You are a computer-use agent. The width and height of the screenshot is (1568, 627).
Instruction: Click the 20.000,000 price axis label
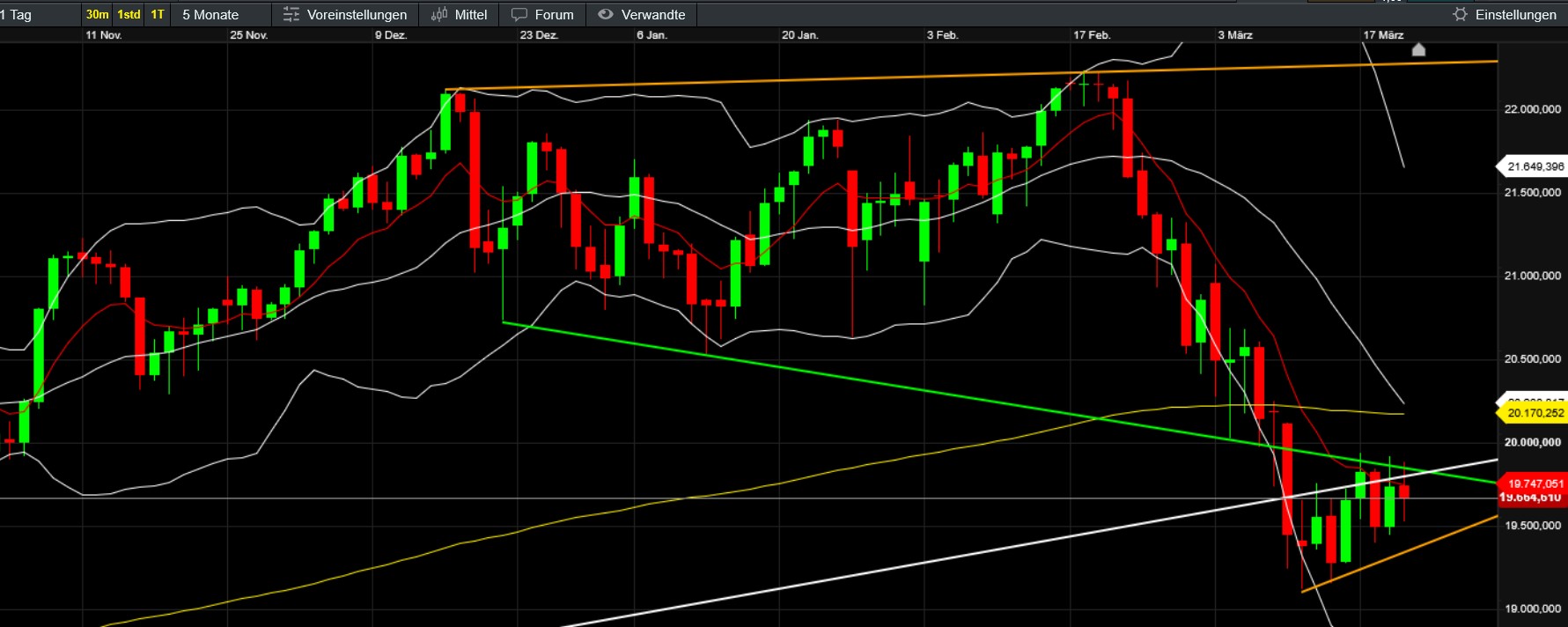coord(1533,442)
